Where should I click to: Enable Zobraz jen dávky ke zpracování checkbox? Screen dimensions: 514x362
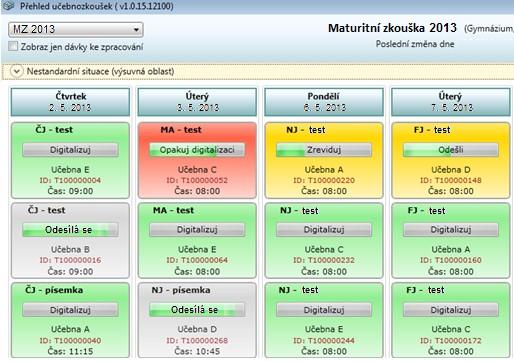coord(13,46)
